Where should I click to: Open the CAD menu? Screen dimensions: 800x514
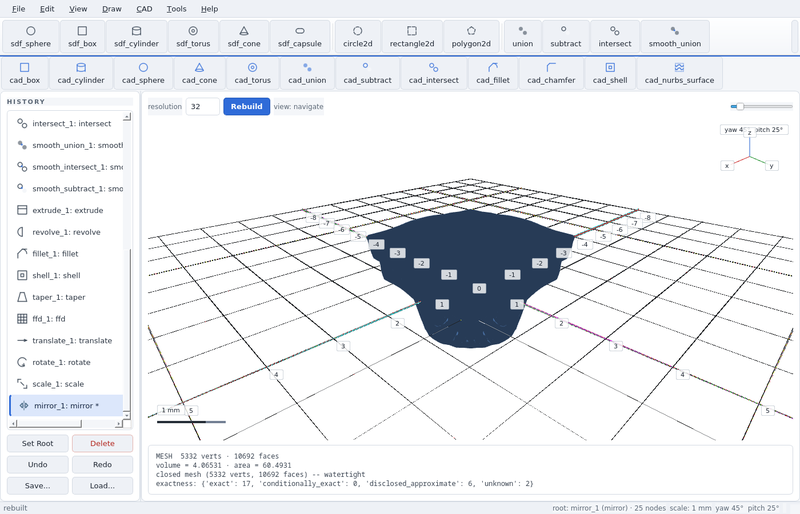click(x=144, y=9)
